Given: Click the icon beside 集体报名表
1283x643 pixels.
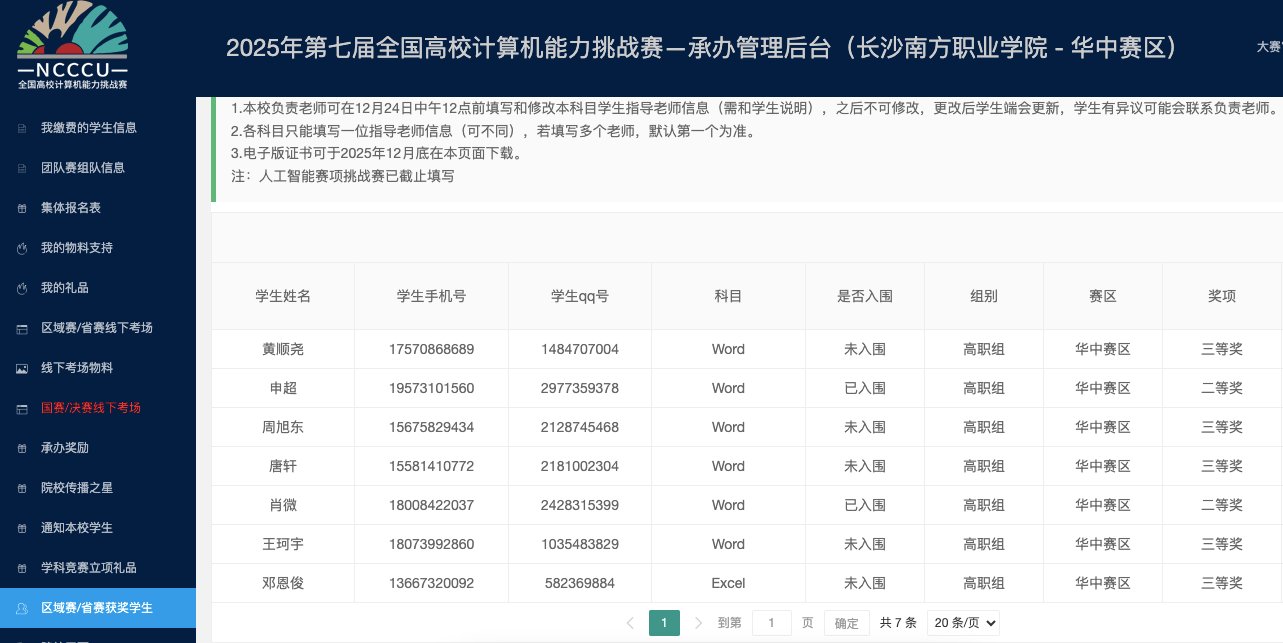Looking at the screenshot, I should (22, 208).
